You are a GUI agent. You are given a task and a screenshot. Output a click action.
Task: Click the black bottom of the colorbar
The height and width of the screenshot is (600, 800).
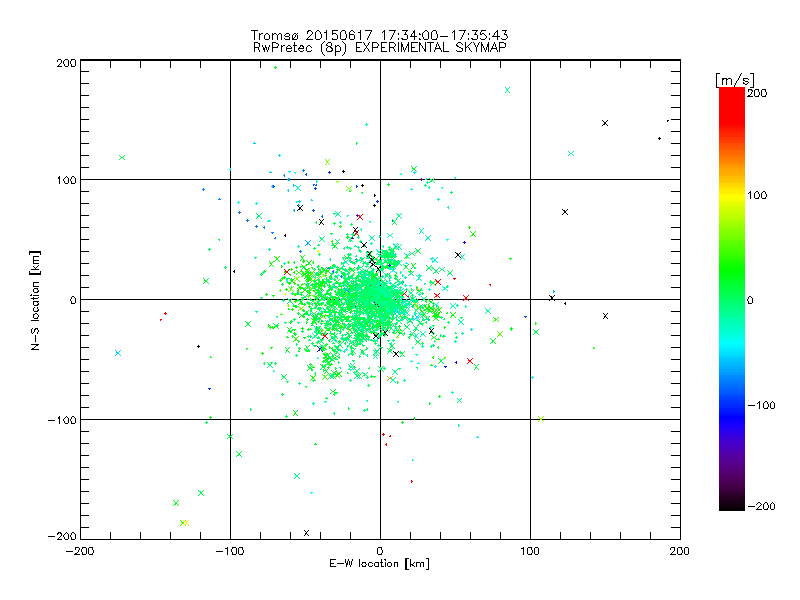pyautogui.click(x=732, y=503)
